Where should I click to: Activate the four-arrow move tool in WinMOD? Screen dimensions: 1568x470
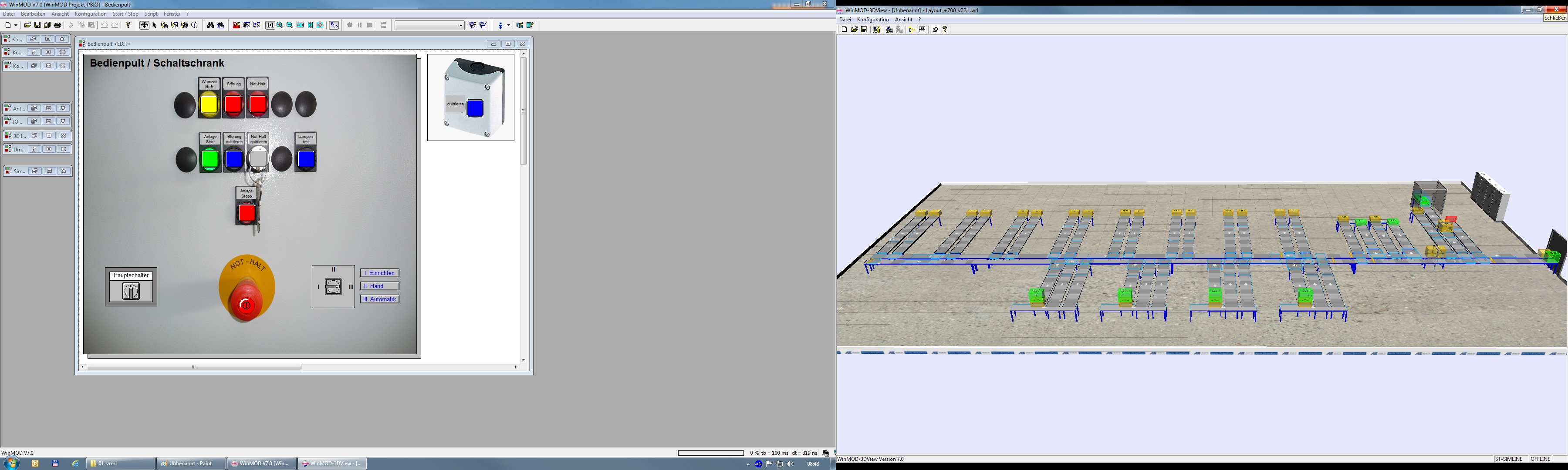tap(144, 26)
